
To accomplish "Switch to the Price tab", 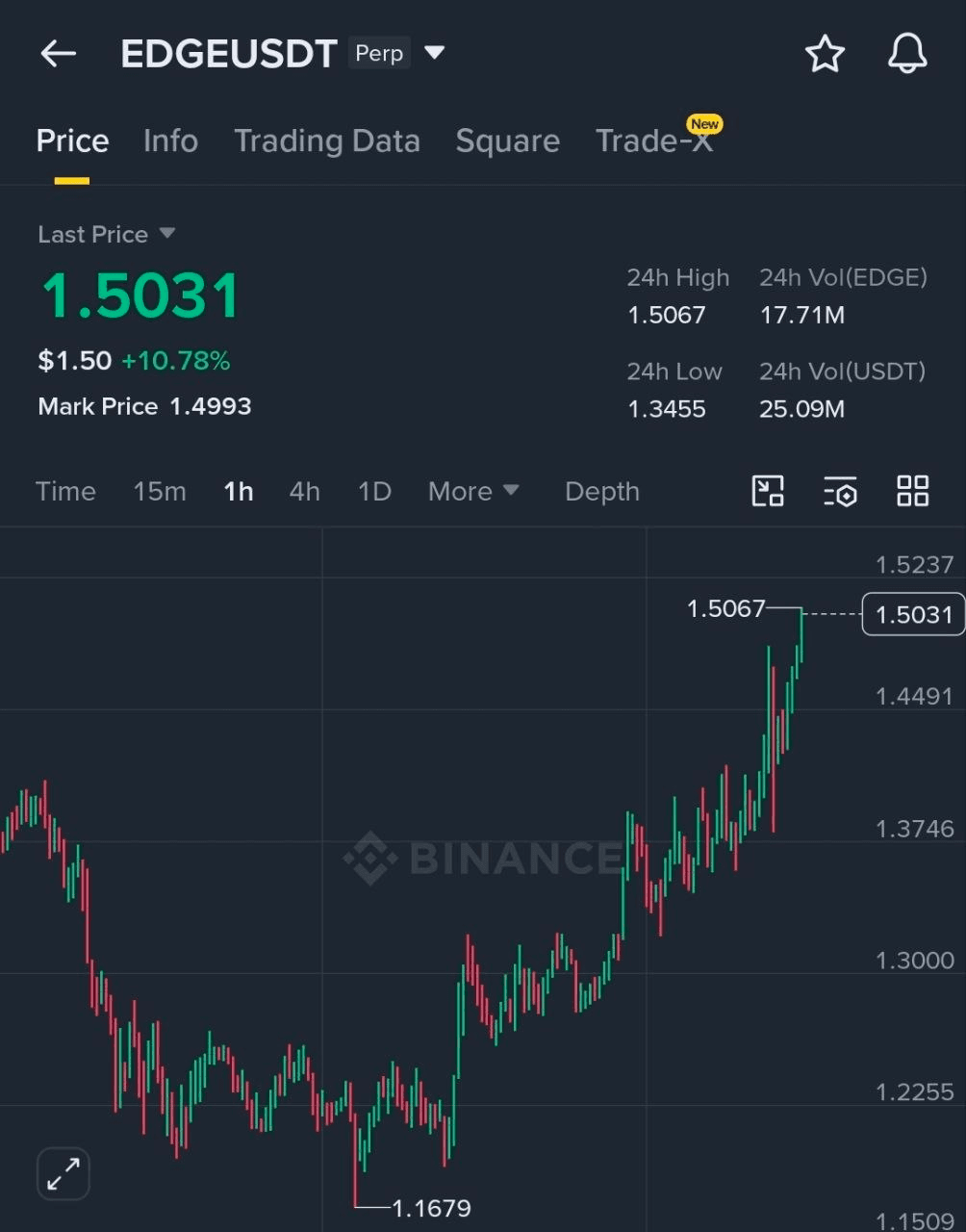I will [72, 141].
